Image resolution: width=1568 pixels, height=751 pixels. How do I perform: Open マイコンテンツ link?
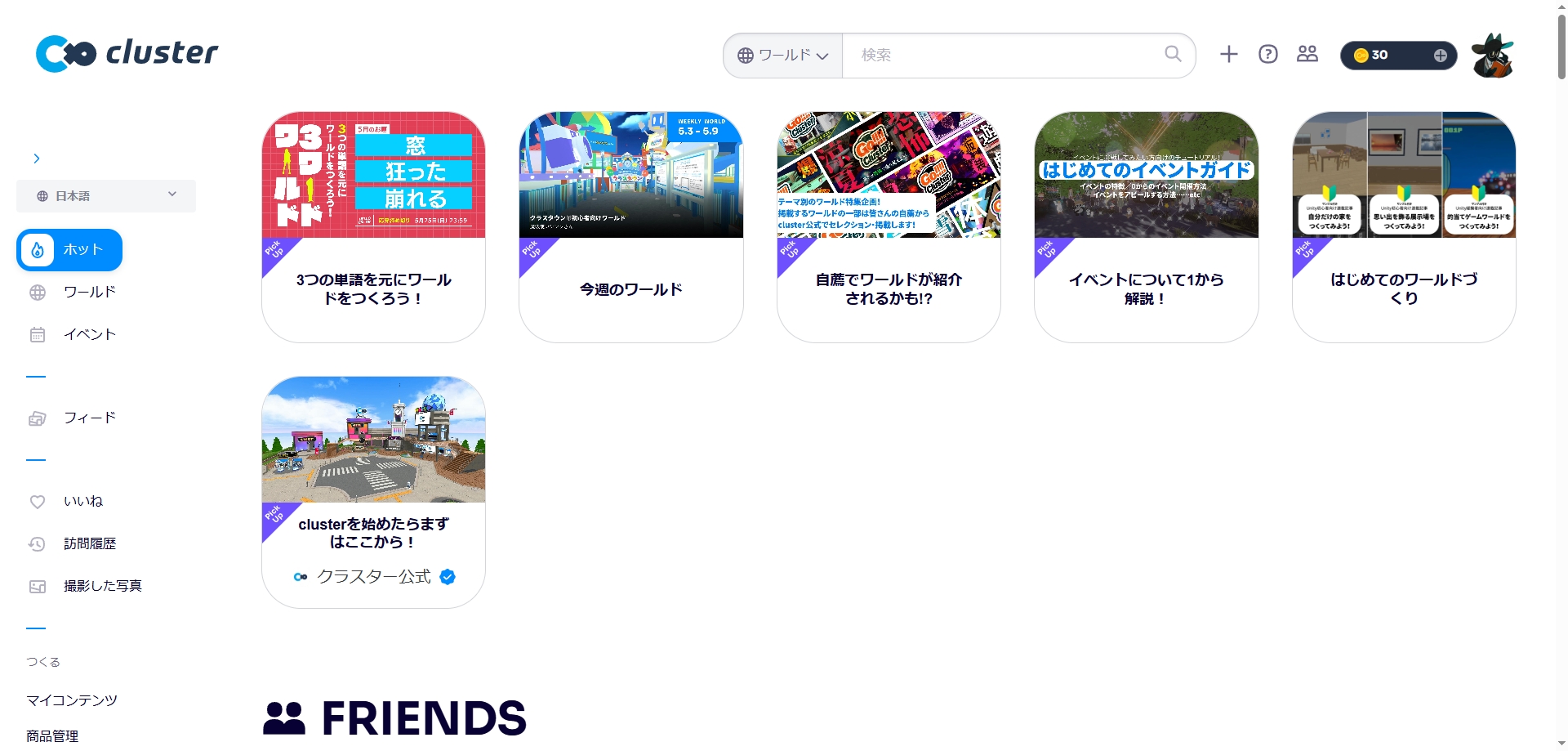(72, 700)
